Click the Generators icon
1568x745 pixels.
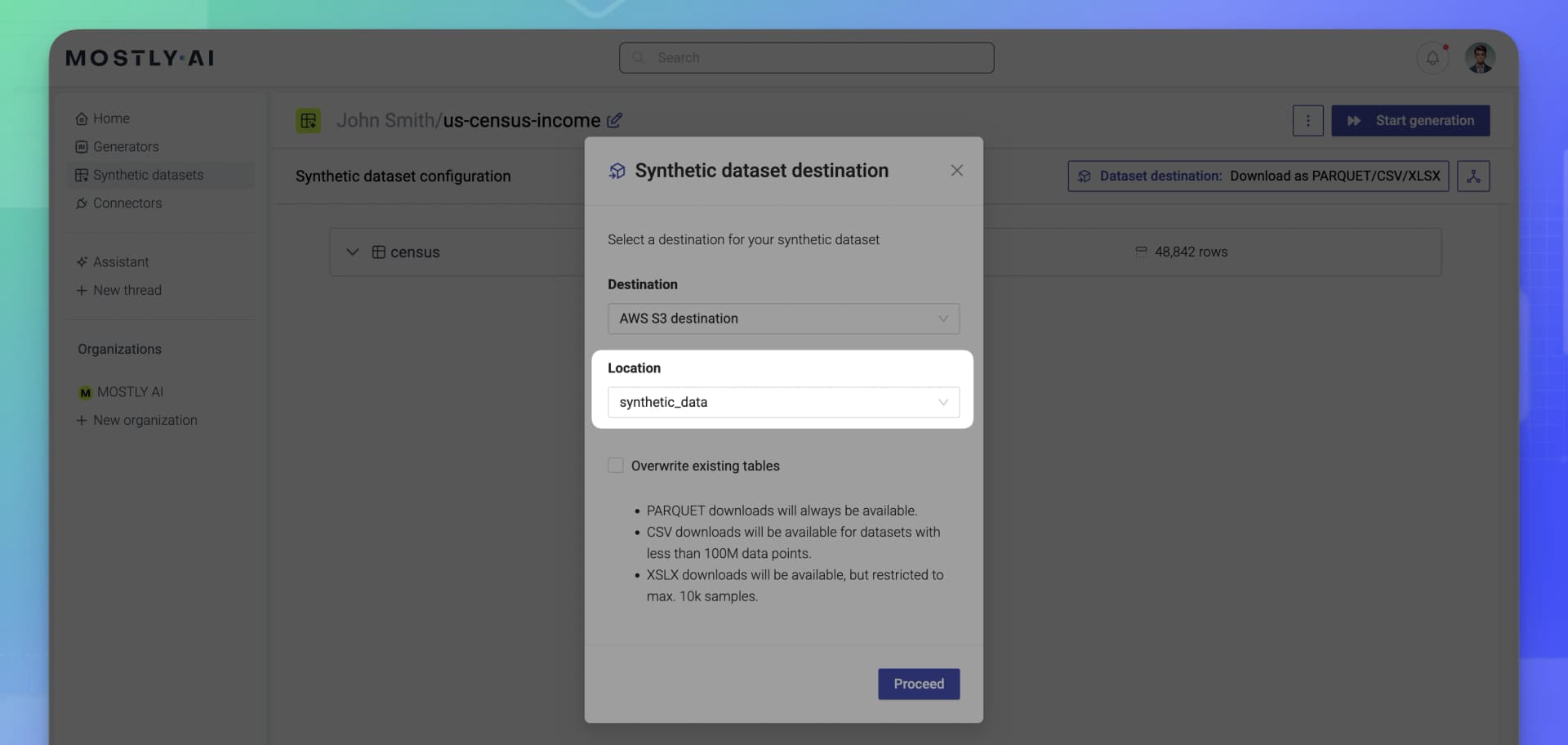pos(82,147)
